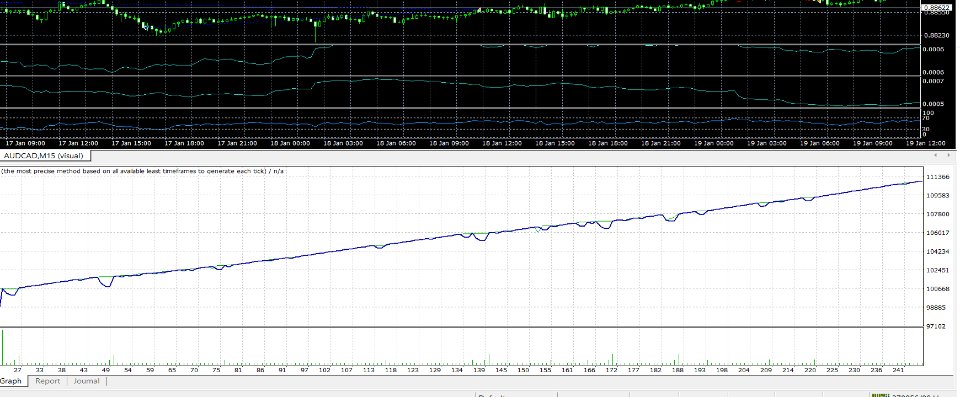Click the 97102 balance axis label

(937, 327)
